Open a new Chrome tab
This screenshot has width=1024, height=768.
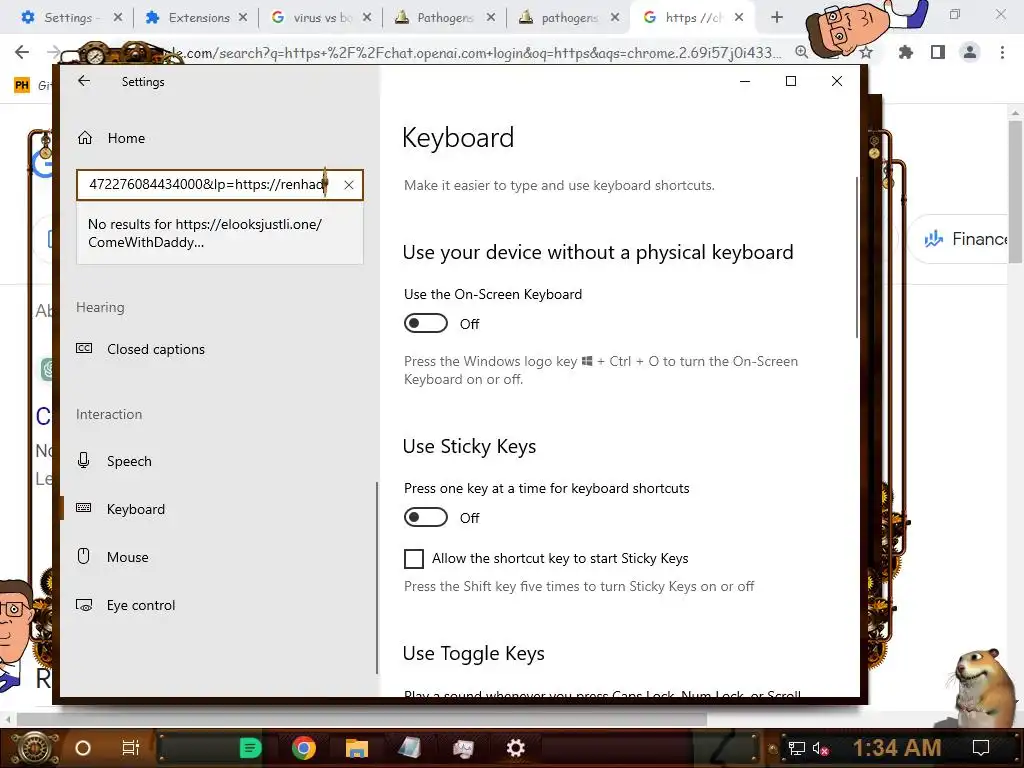tap(776, 18)
